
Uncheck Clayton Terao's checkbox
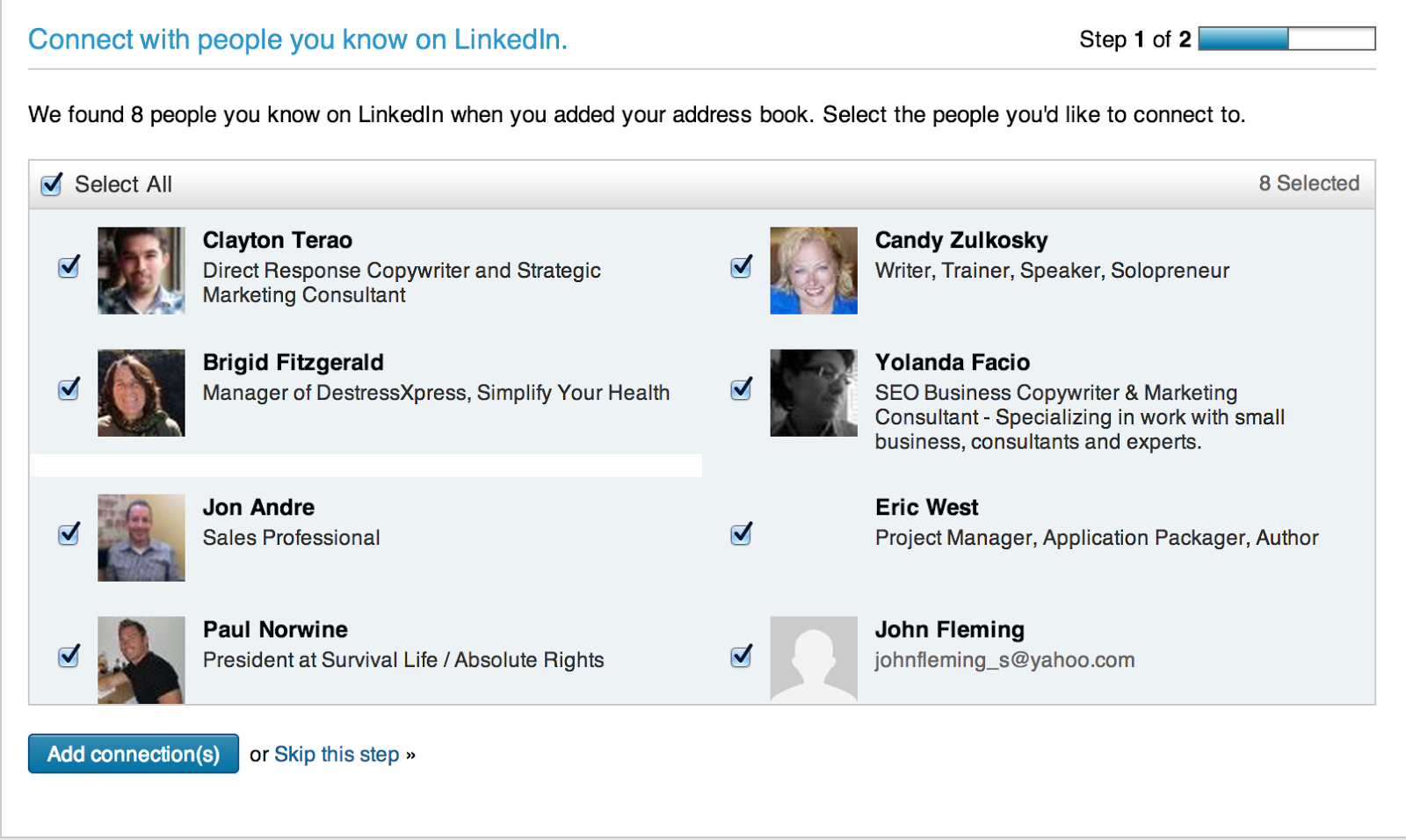69,267
